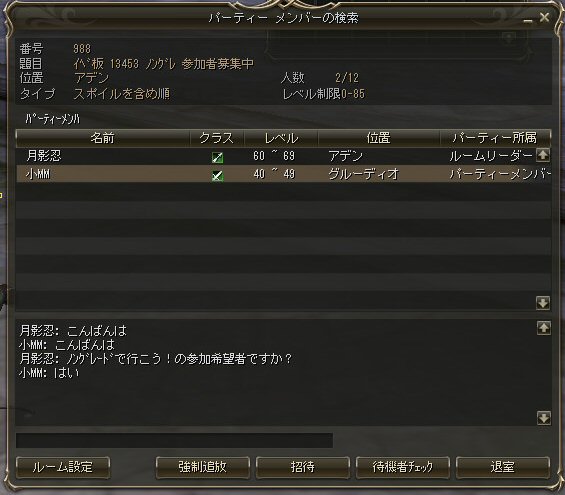
Task: Sort members by クラス column header
Action: 217,138
